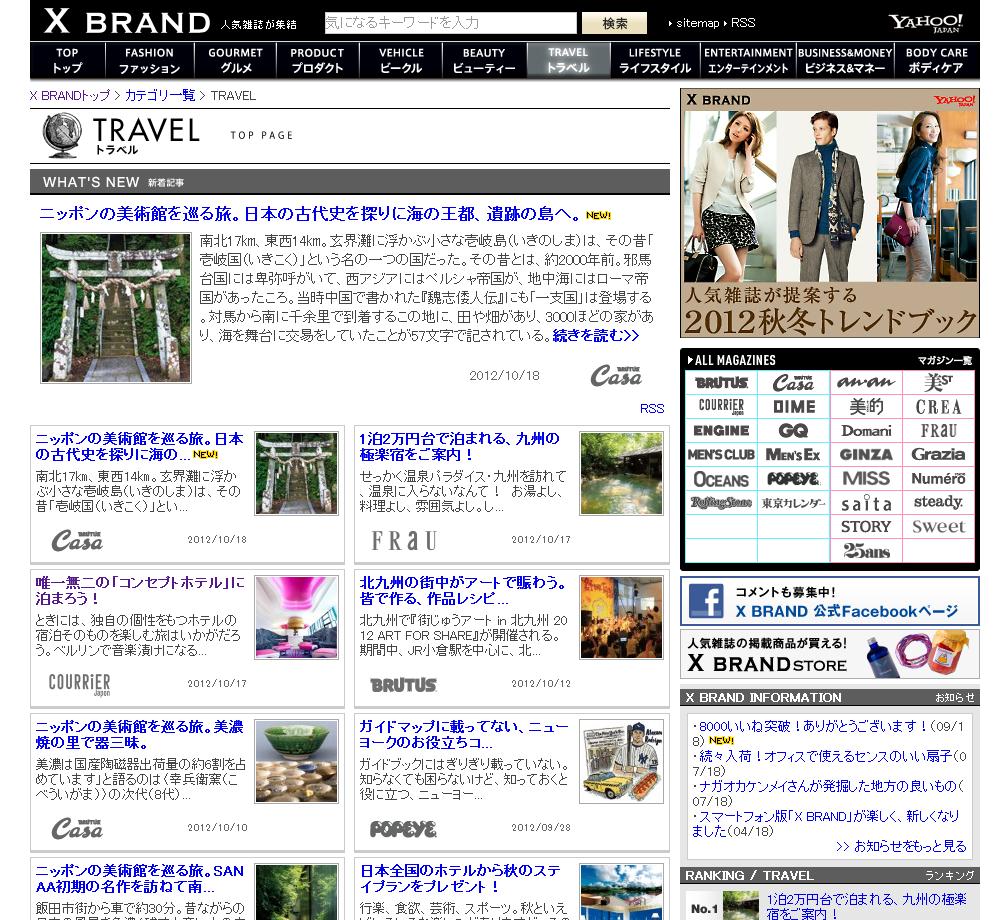Open the RSS link in header
The image size is (998, 920).
coord(743,23)
